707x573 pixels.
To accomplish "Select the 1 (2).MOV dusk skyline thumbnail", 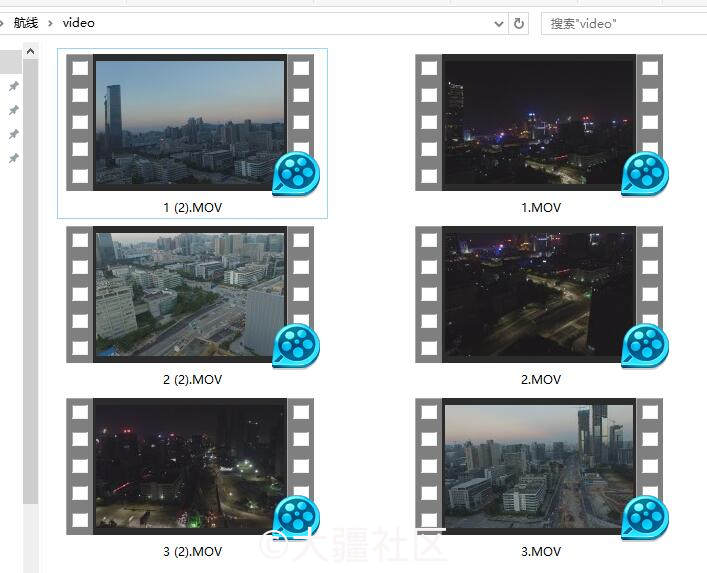I will pos(190,123).
